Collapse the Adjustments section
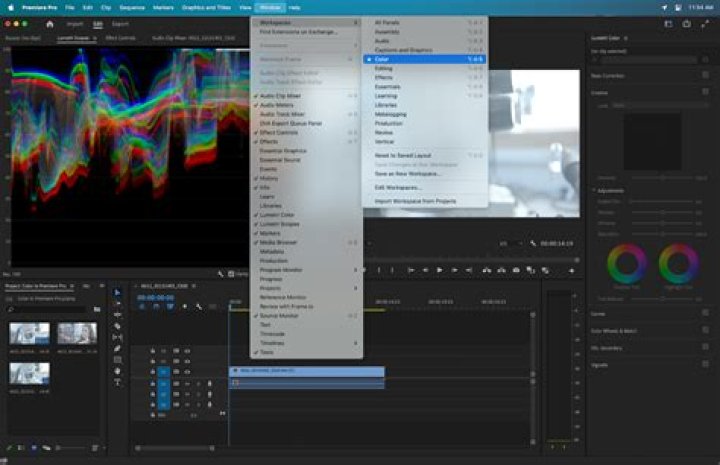Viewport: 720px width, 465px height. 592,189
